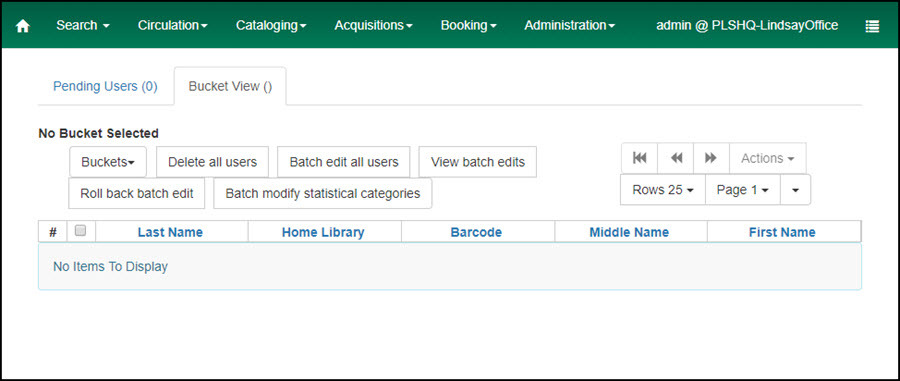
Task: Sort by Last Name column
Action: [170, 232]
